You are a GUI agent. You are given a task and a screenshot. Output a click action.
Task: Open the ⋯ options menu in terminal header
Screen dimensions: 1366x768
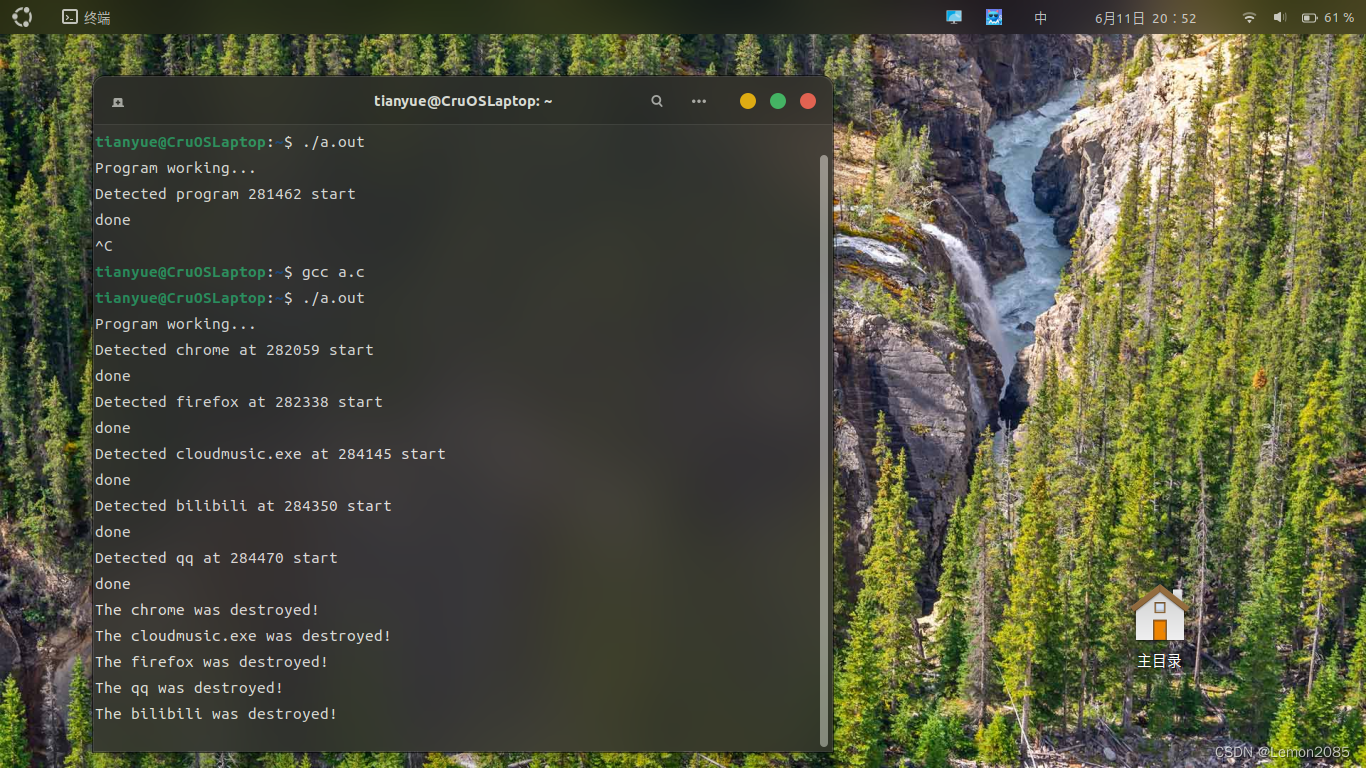[698, 101]
